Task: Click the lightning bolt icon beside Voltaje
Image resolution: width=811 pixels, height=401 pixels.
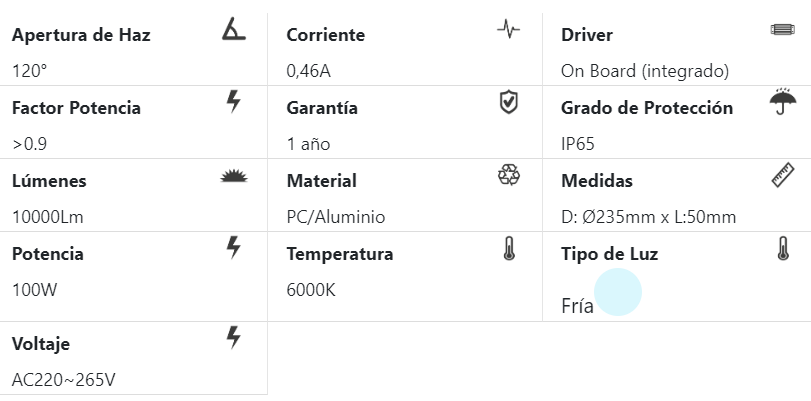Action: pyautogui.click(x=234, y=337)
